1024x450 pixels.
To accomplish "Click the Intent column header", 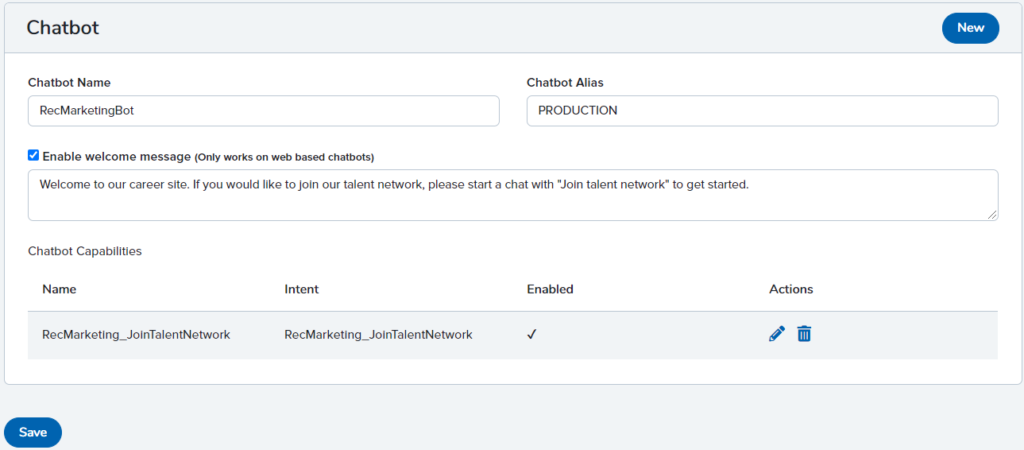I will pyautogui.click(x=302, y=289).
